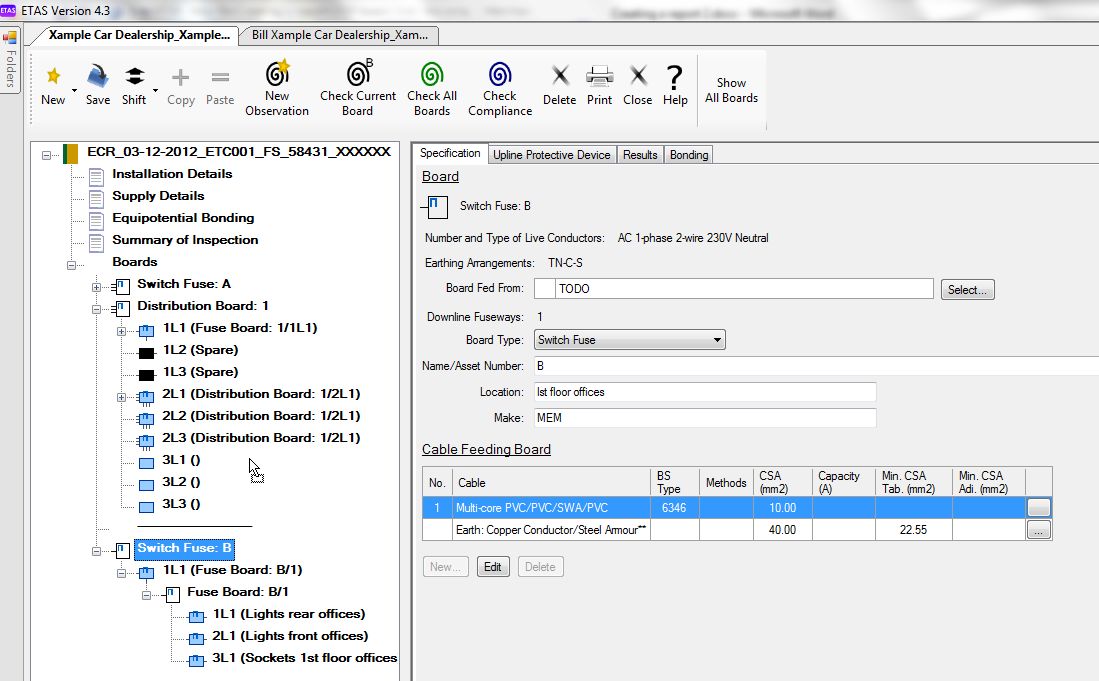Open the Folders side panel
Viewport: 1099px width, 681px height.
[x=10, y=60]
